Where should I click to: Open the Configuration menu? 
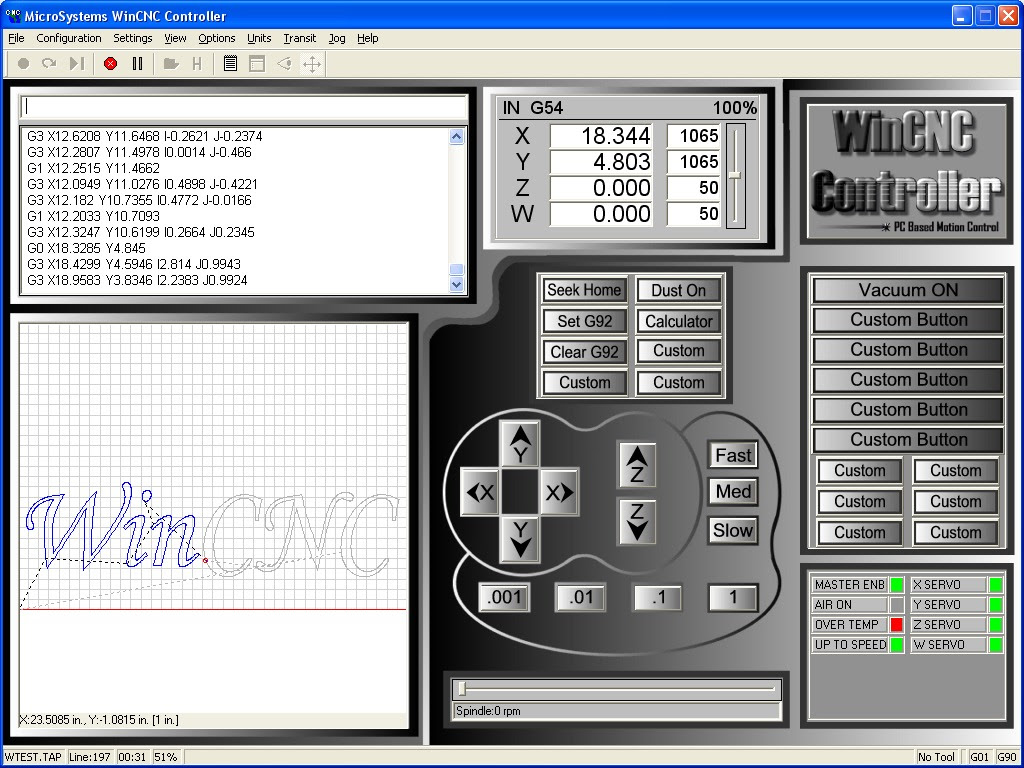click(x=69, y=38)
